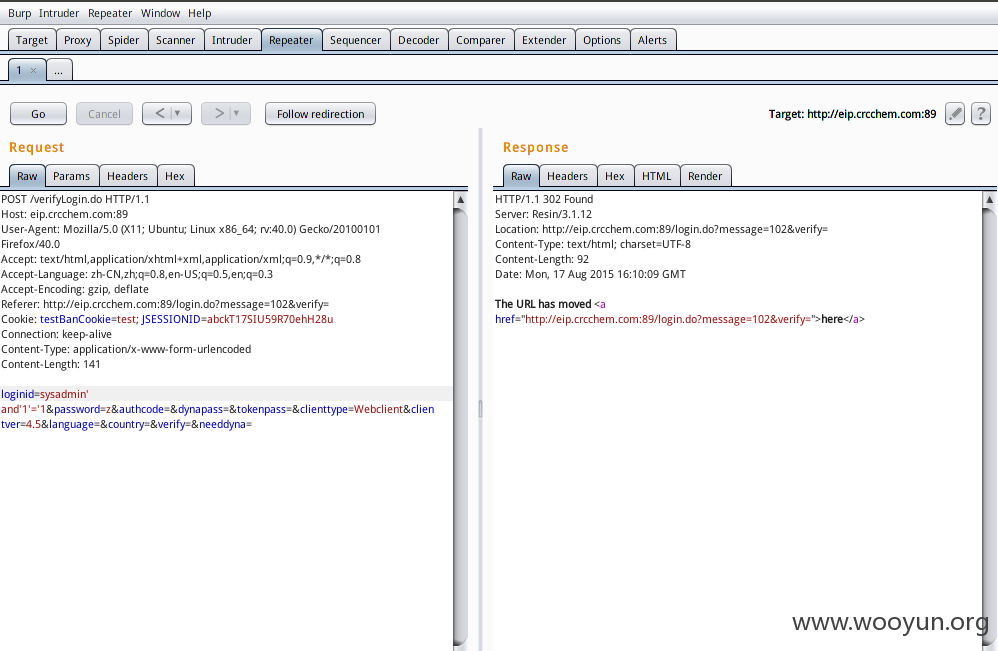Switch to the Alerts tab

click(652, 40)
